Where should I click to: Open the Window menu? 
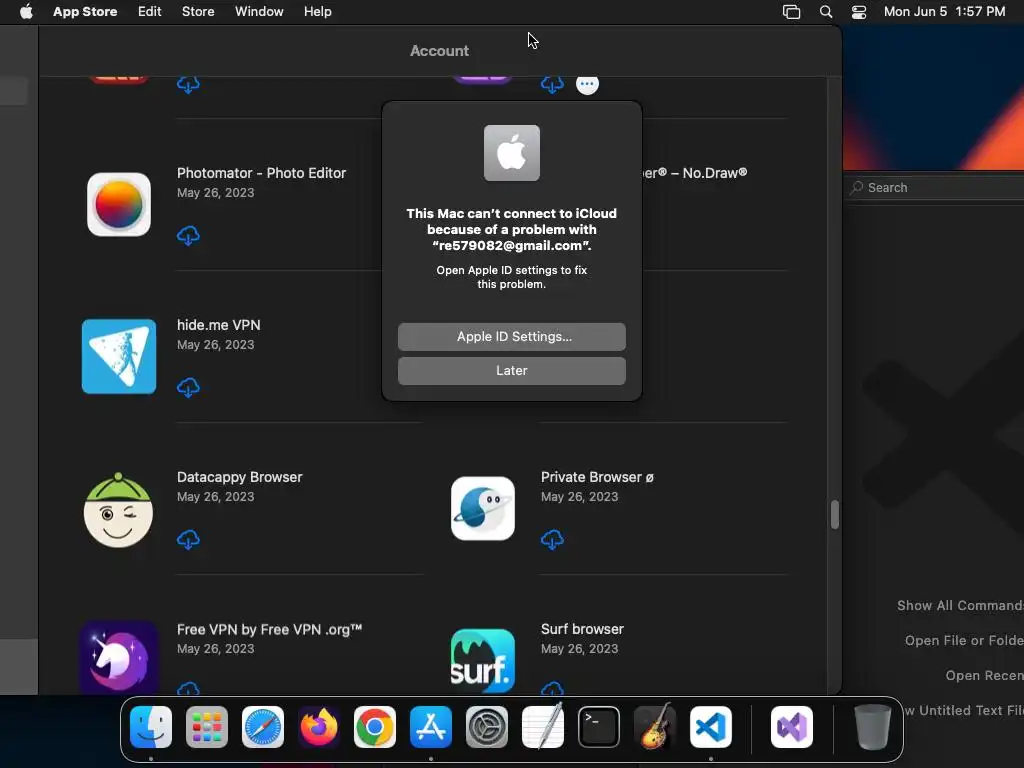tap(259, 12)
